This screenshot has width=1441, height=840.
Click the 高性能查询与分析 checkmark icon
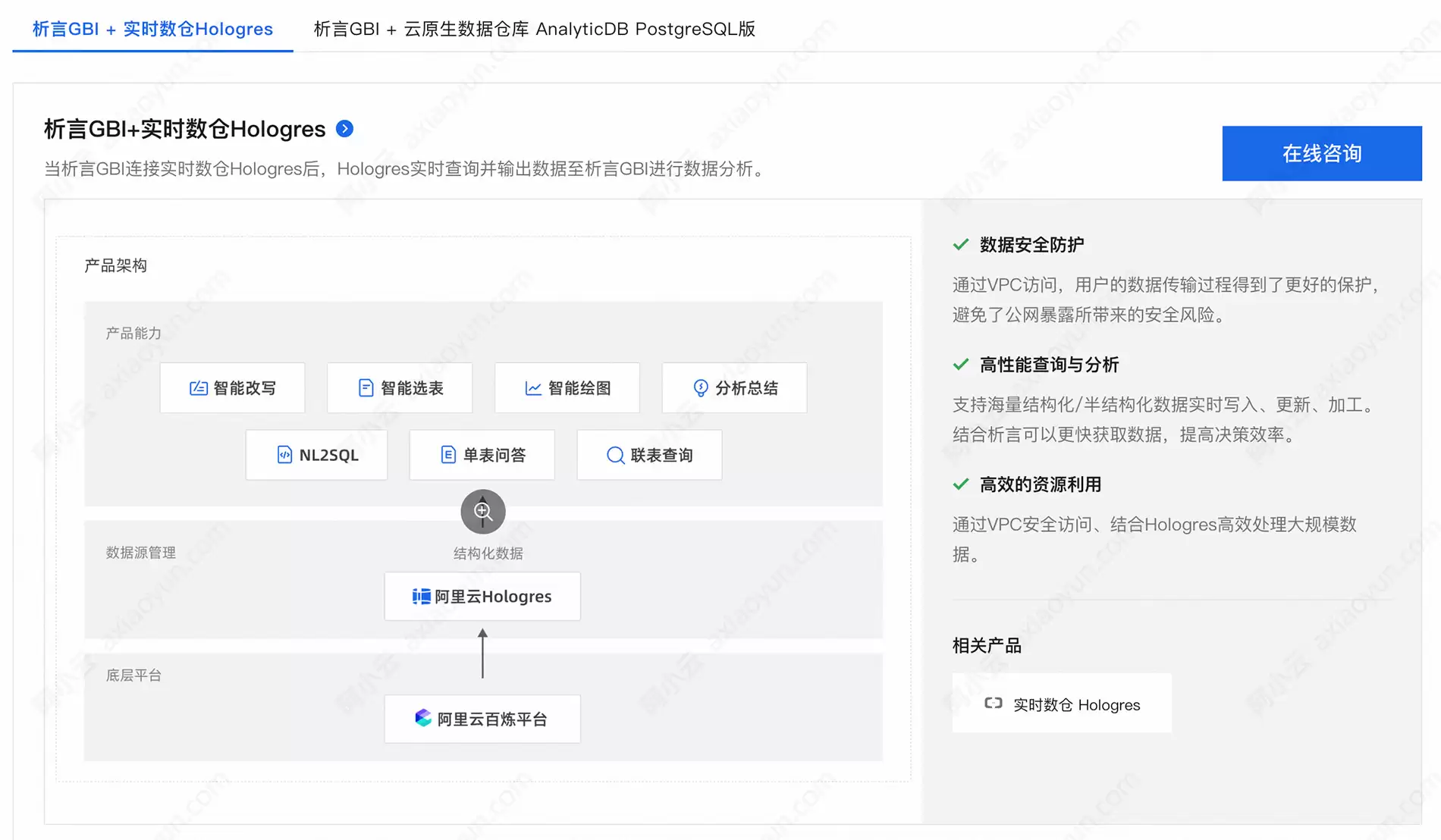point(961,364)
